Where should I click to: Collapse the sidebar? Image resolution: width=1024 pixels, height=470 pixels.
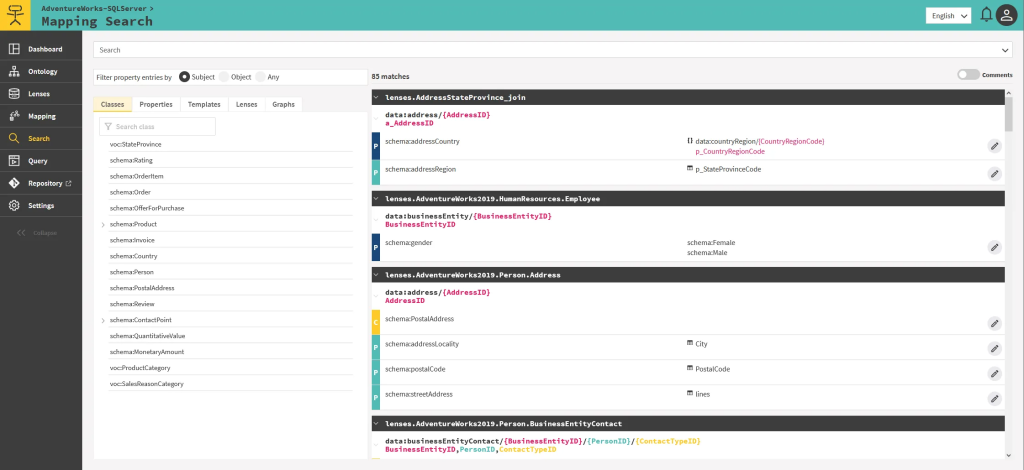[37, 233]
